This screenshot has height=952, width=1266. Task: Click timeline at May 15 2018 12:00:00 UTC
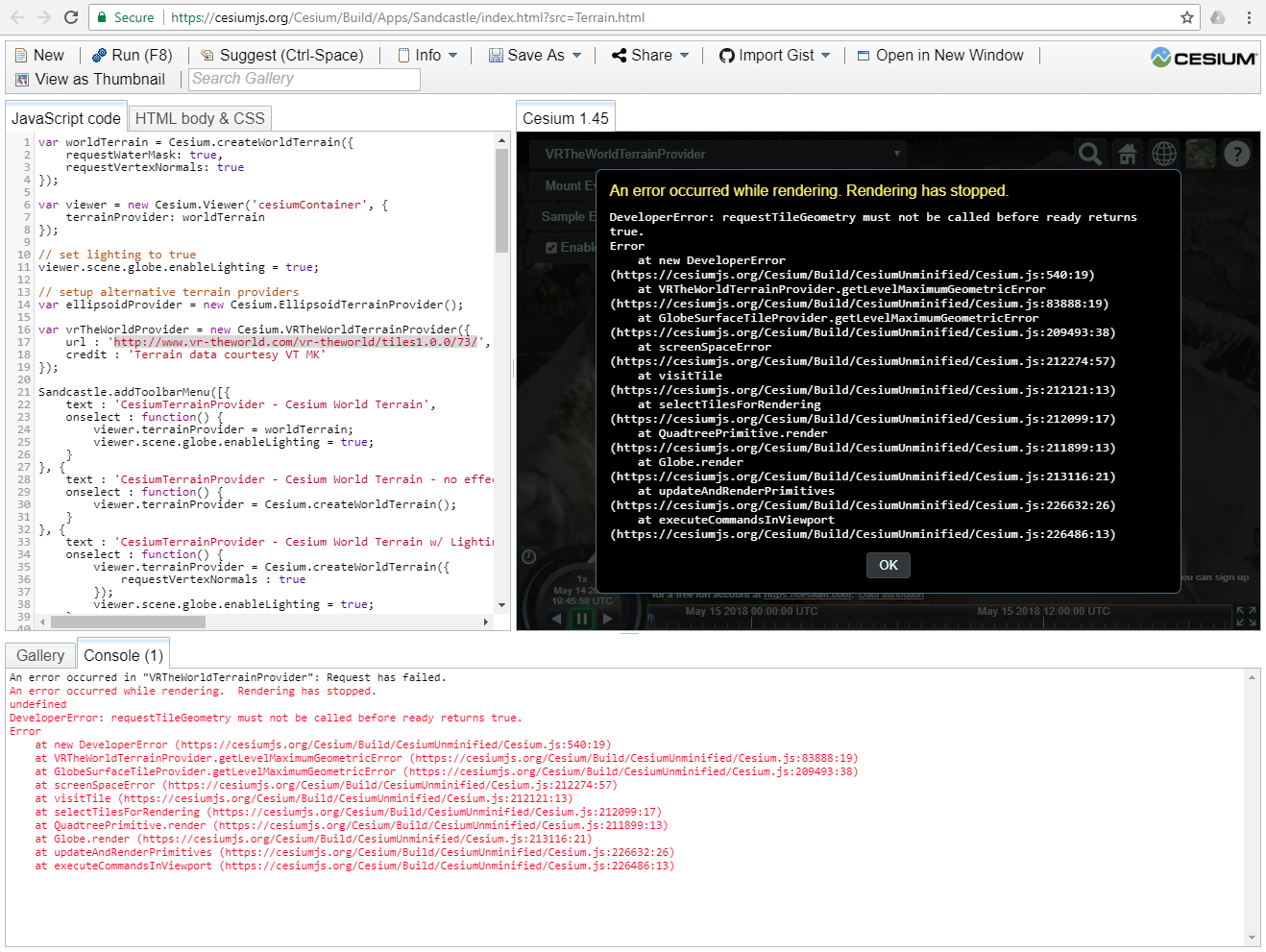[x=1043, y=611]
